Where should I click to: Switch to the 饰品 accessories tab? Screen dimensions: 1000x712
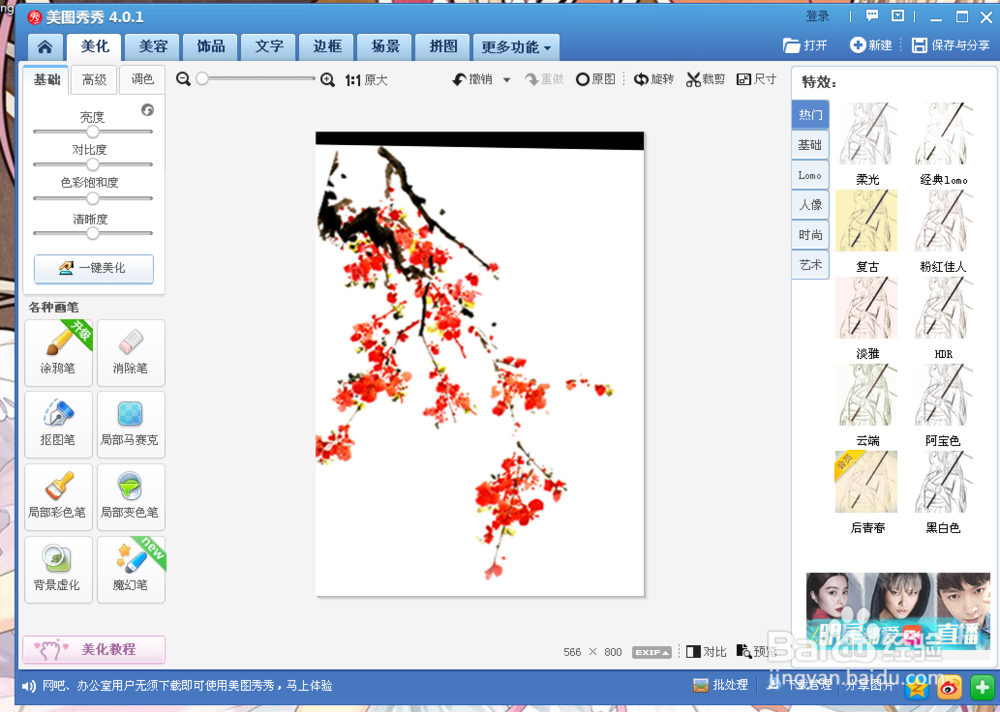coord(210,47)
